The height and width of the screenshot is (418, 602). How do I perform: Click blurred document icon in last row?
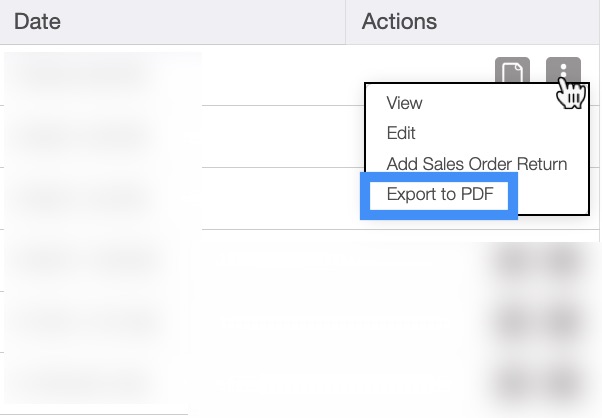[513, 383]
